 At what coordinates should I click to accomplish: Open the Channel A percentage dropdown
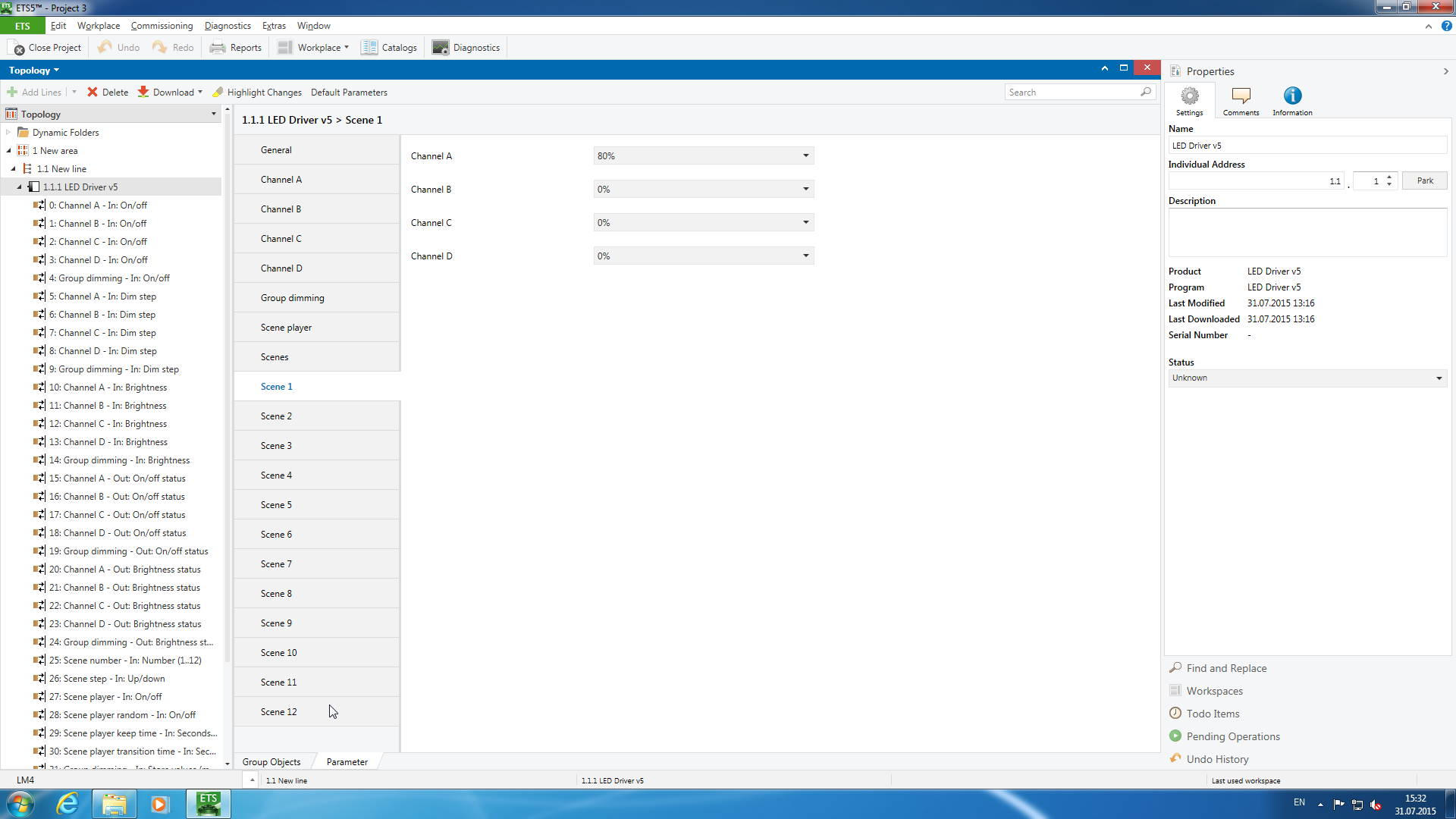(805, 156)
